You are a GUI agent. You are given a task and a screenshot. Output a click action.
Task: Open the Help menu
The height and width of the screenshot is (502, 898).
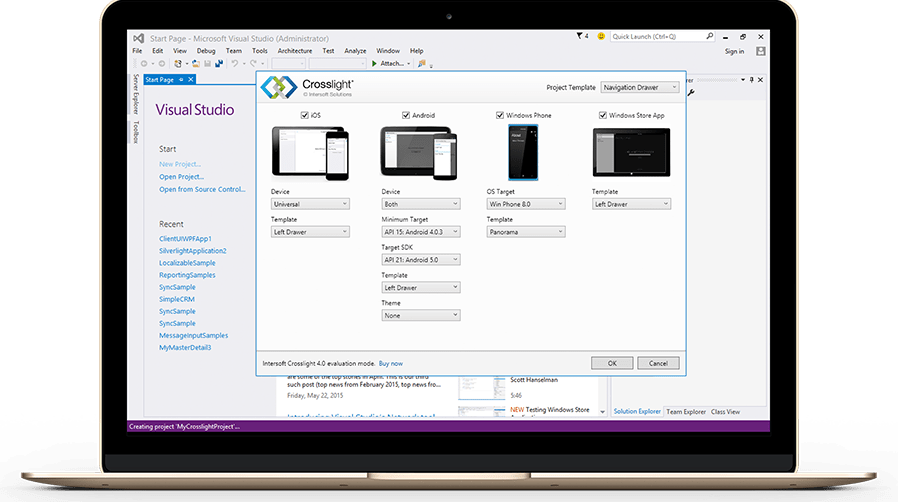point(416,51)
